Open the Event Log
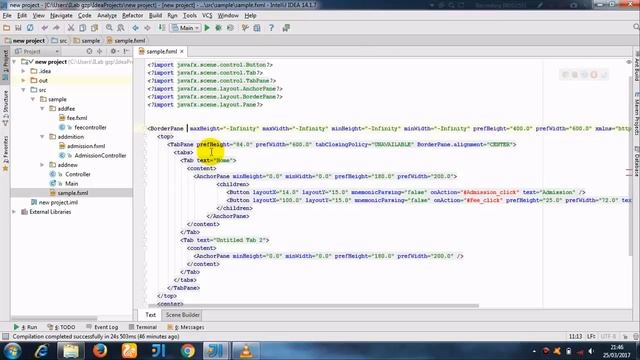640x360 pixels. (102, 327)
